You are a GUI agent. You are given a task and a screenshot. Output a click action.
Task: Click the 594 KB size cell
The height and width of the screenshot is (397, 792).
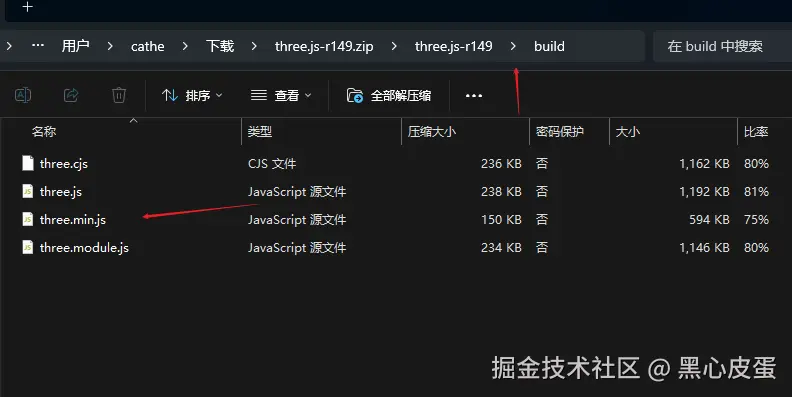point(709,220)
